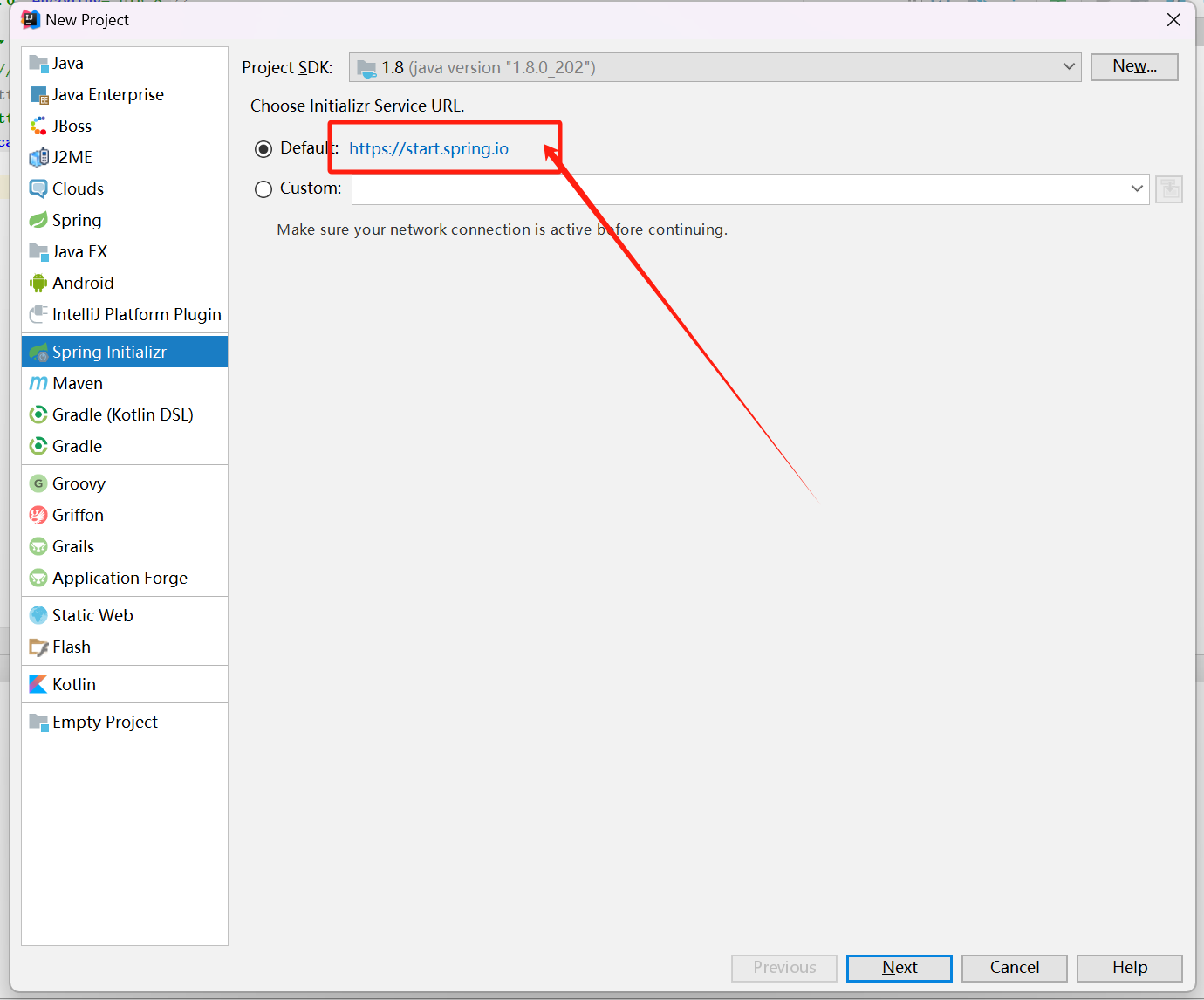Select the Default service URL radio button
This screenshot has width=1204, height=1000.
pos(263,149)
